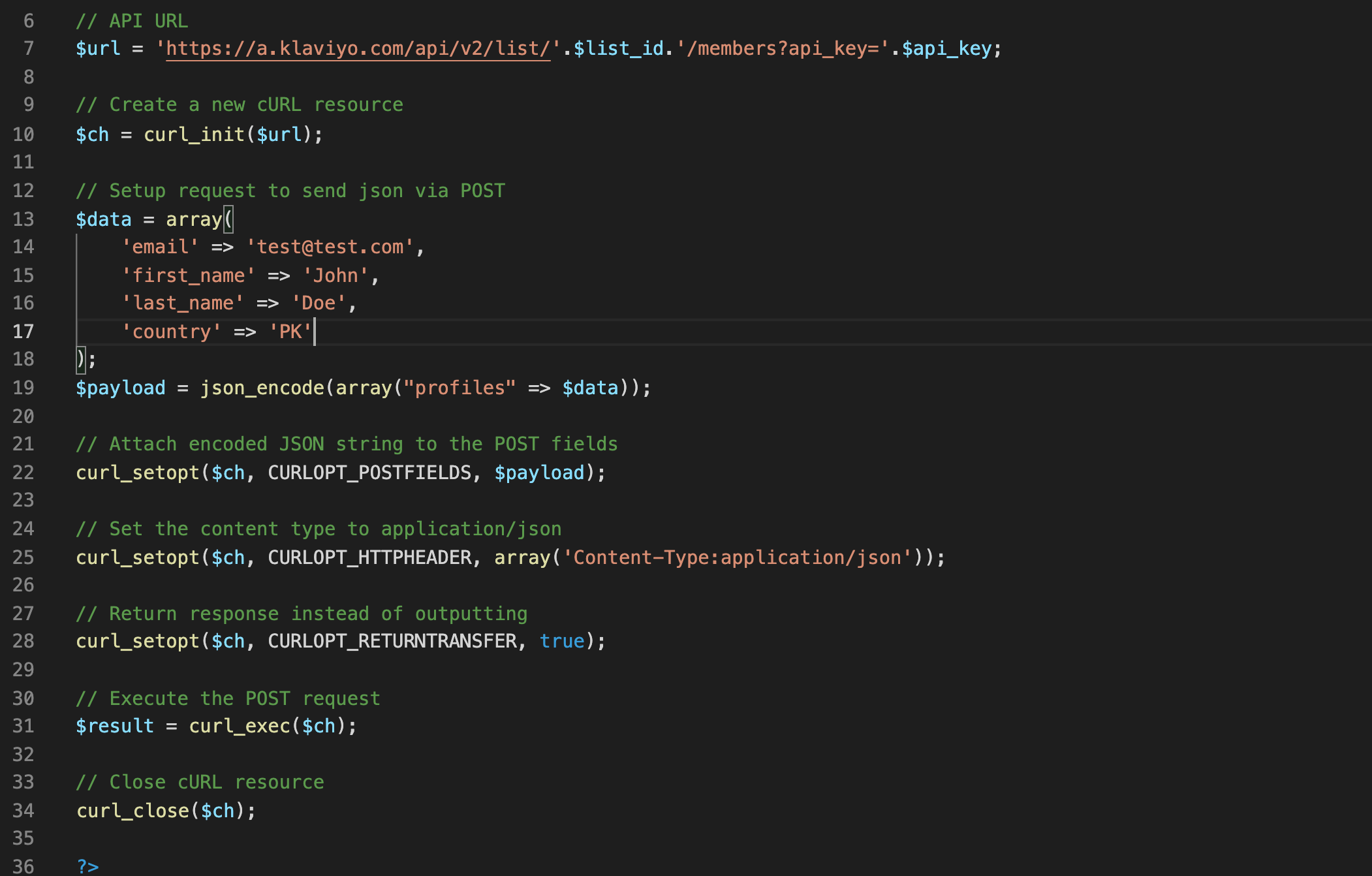Click CURLOPT_POSTFIELDS constant
Image resolution: width=1372 pixels, height=876 pixels.
pyautogui.click(x=369, y=473)
